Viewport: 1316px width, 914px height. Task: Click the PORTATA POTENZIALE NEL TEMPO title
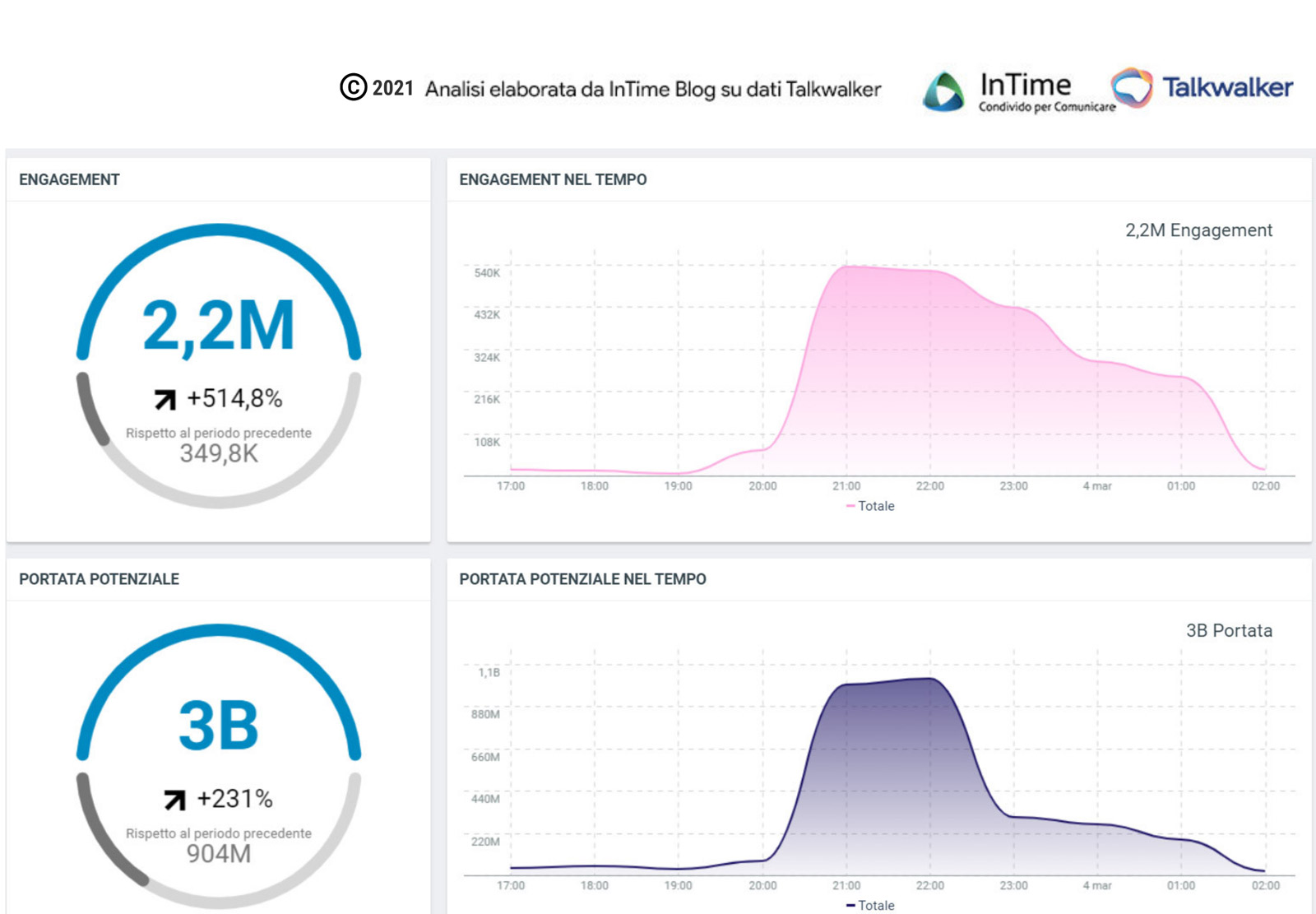(x=582, y=579)
